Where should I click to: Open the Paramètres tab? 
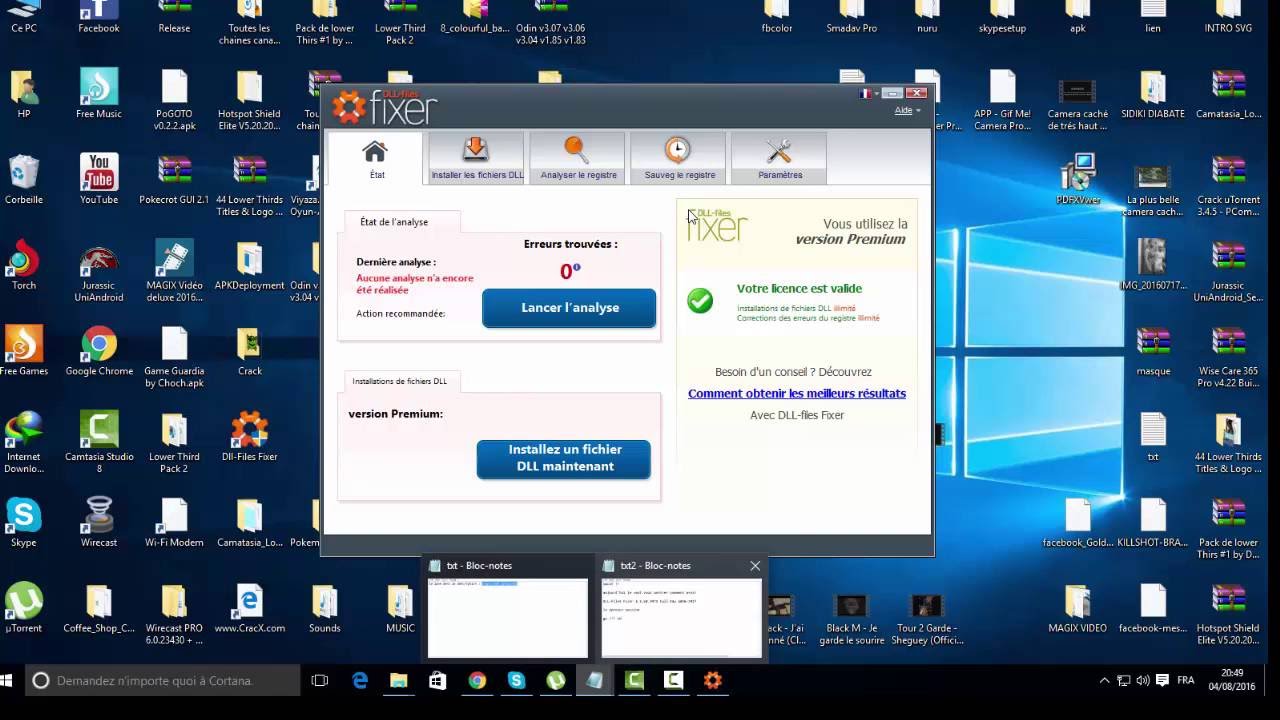[x=780, y=158]
